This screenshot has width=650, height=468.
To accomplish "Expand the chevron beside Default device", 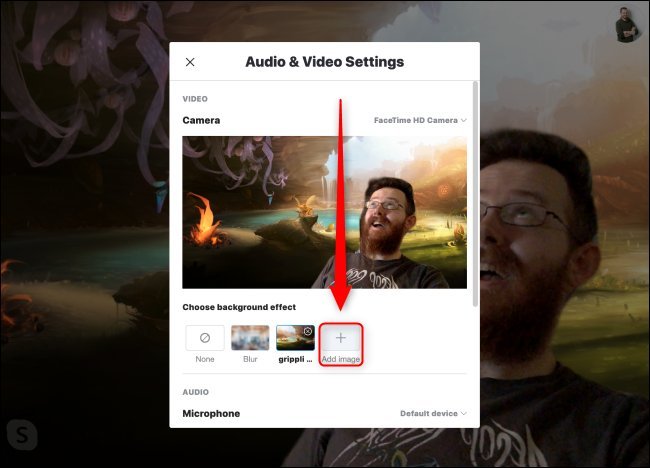I will coord(463,413).
